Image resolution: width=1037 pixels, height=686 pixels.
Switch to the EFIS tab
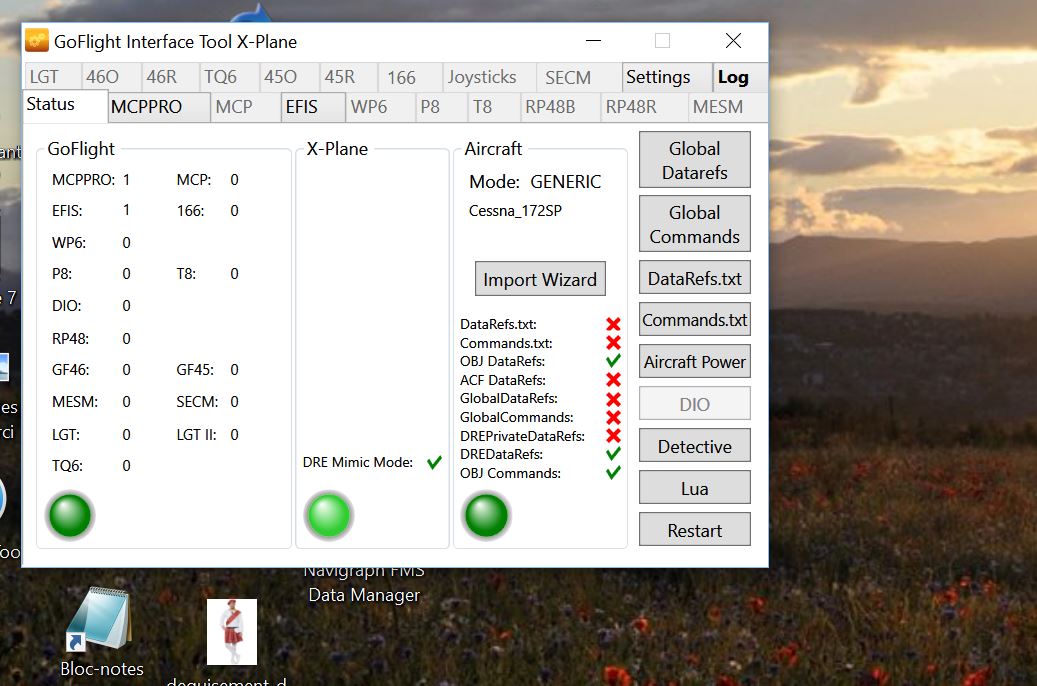(x=302, y=106)
